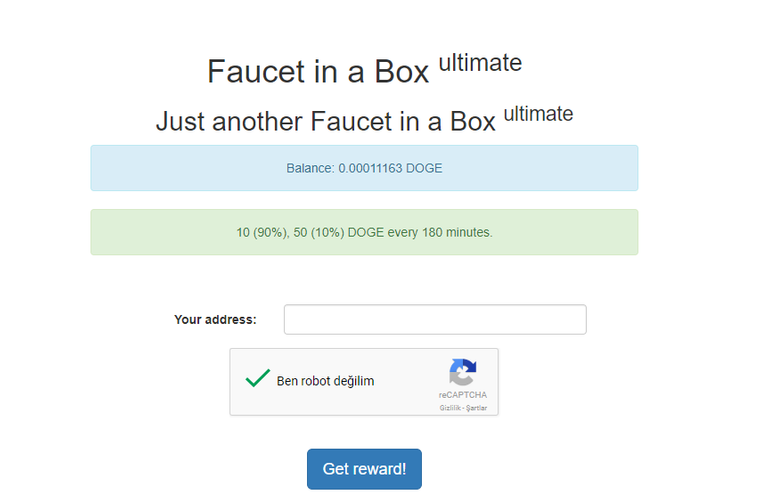Click the "Just another Faucet in a Box" subheading
The image size is (768, 503).
[326, 121]
